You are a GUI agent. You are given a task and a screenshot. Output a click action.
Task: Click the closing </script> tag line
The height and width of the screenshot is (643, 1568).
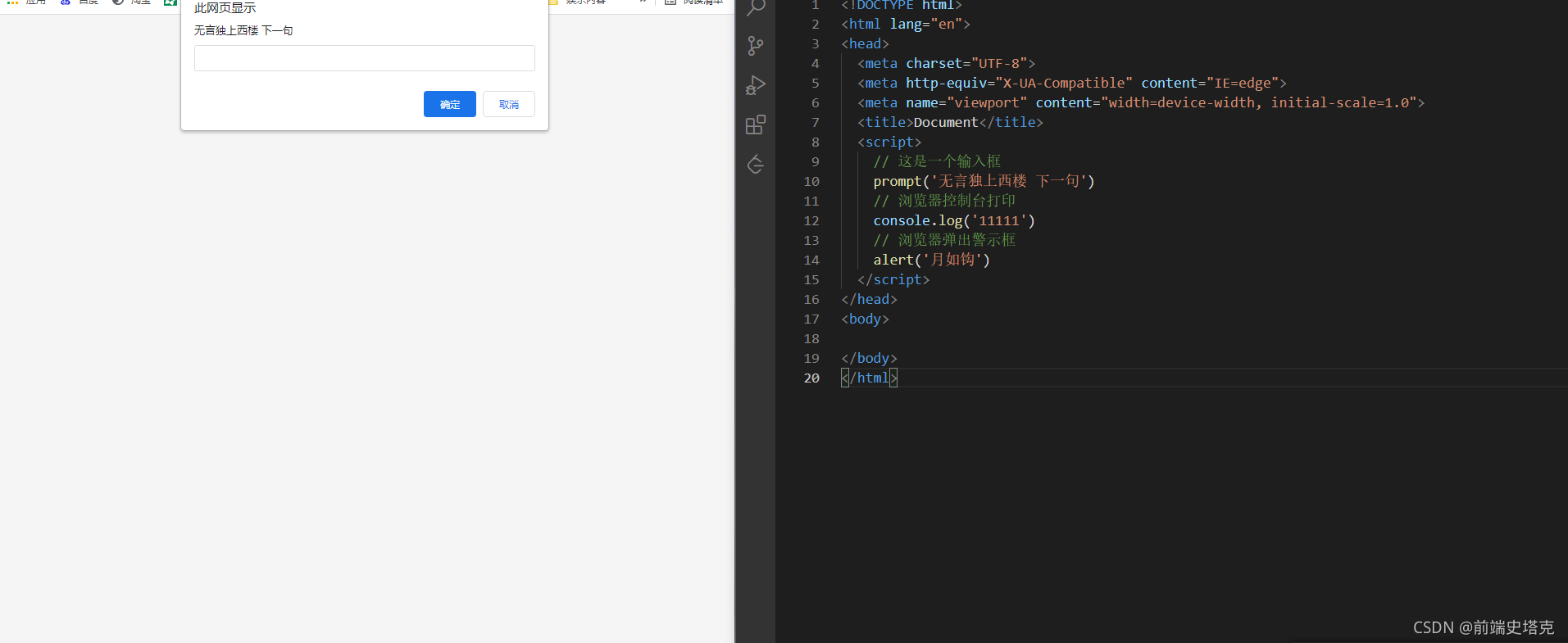pos(893,279)
